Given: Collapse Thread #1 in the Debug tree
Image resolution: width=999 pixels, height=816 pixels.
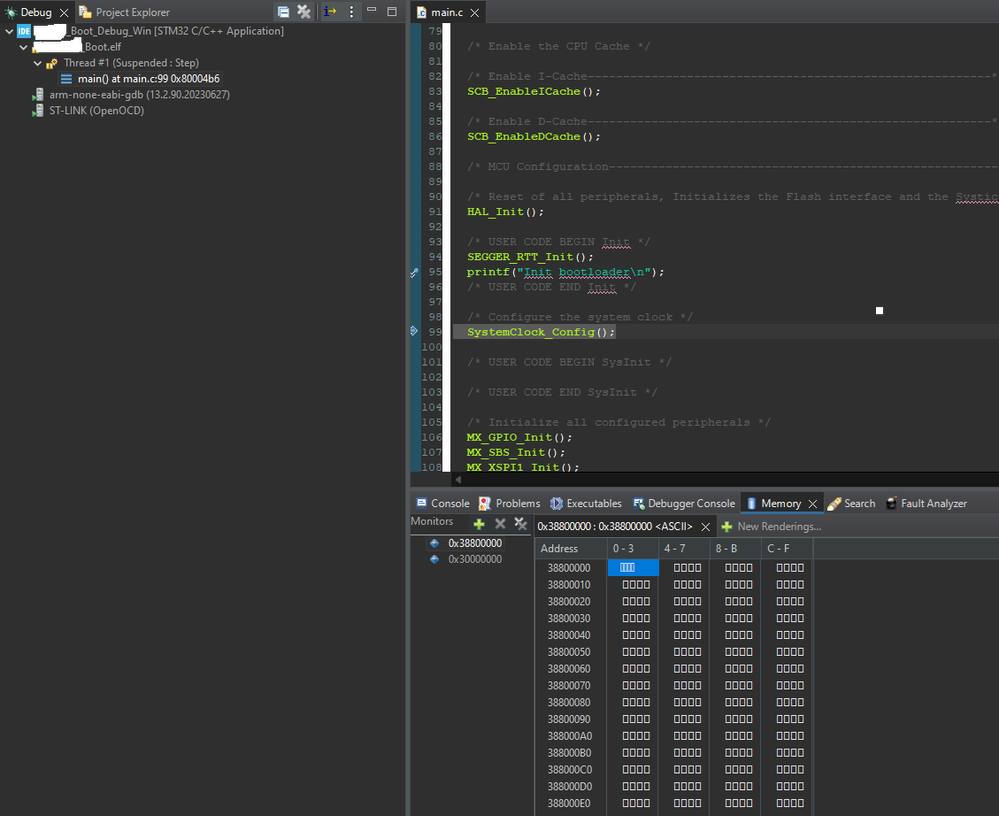Looking at the screenshot, I should pyautogui.click(x=37, y=63).
